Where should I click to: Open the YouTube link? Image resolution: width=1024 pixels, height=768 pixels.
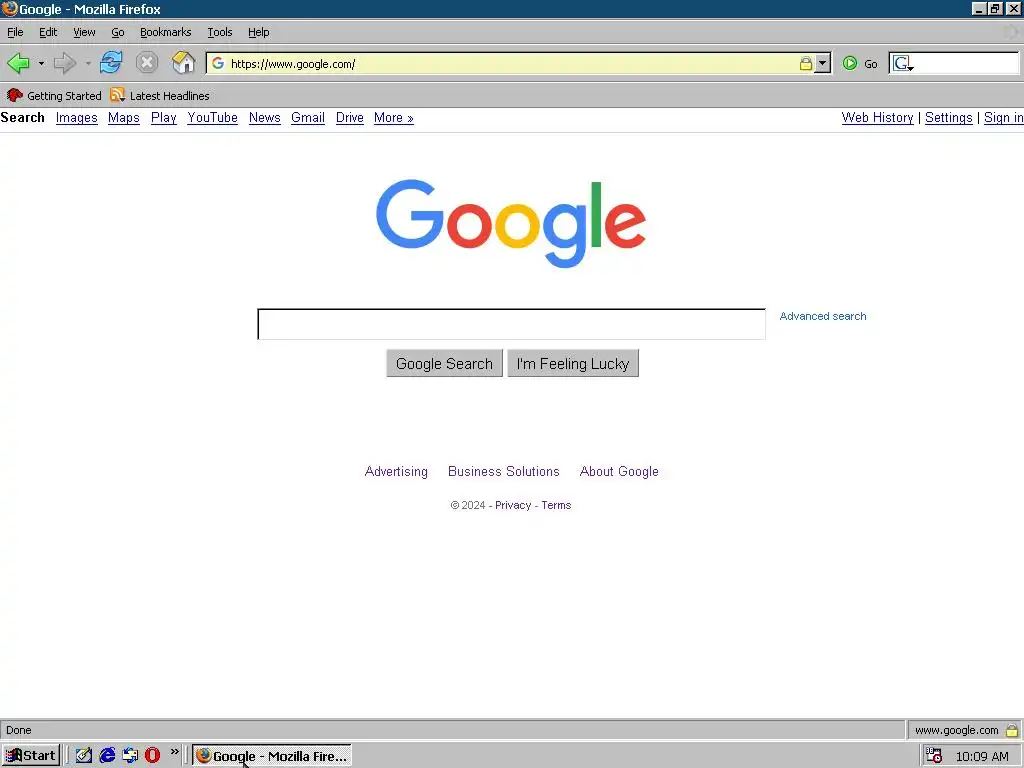[212, 118]
